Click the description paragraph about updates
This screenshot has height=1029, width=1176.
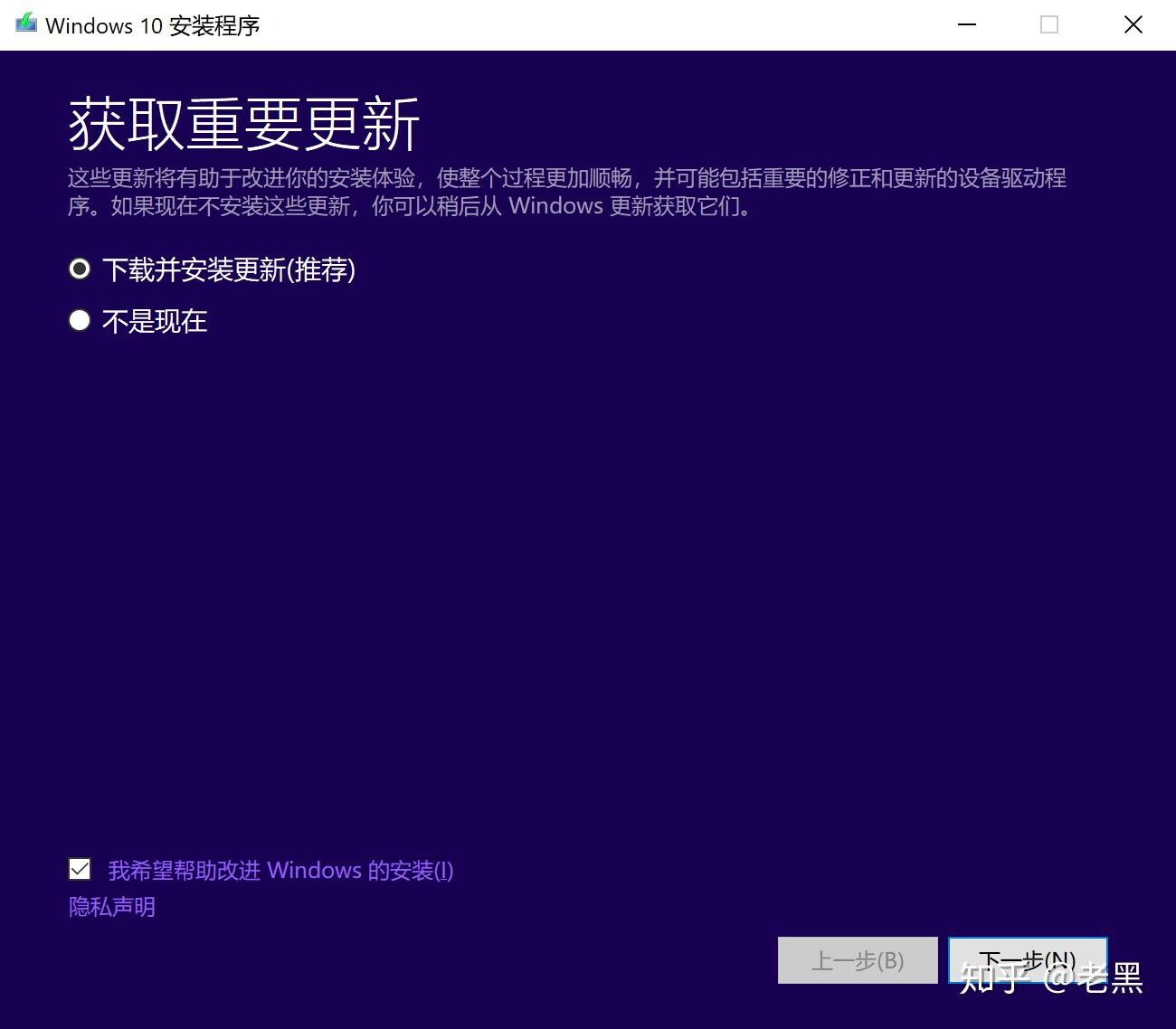[566, 192]
